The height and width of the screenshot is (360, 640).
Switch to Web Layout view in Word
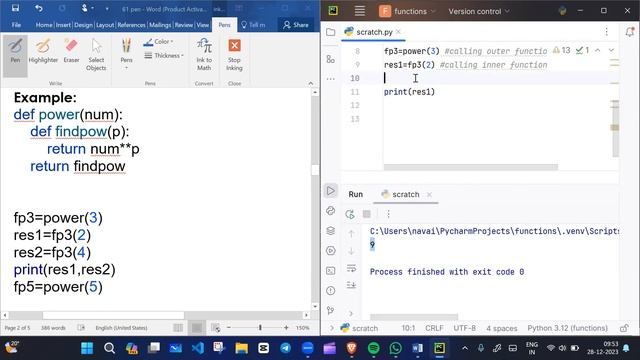pos(216,328)
